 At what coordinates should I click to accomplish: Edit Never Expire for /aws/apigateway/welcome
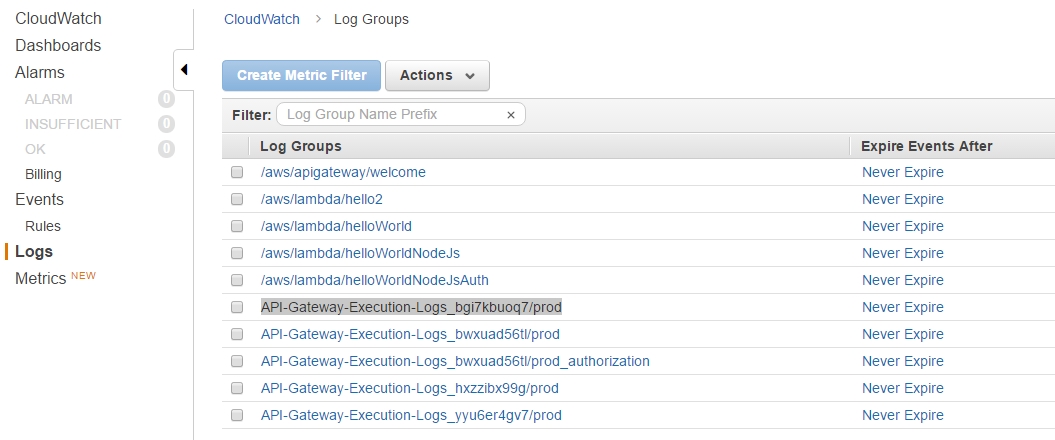902,172
